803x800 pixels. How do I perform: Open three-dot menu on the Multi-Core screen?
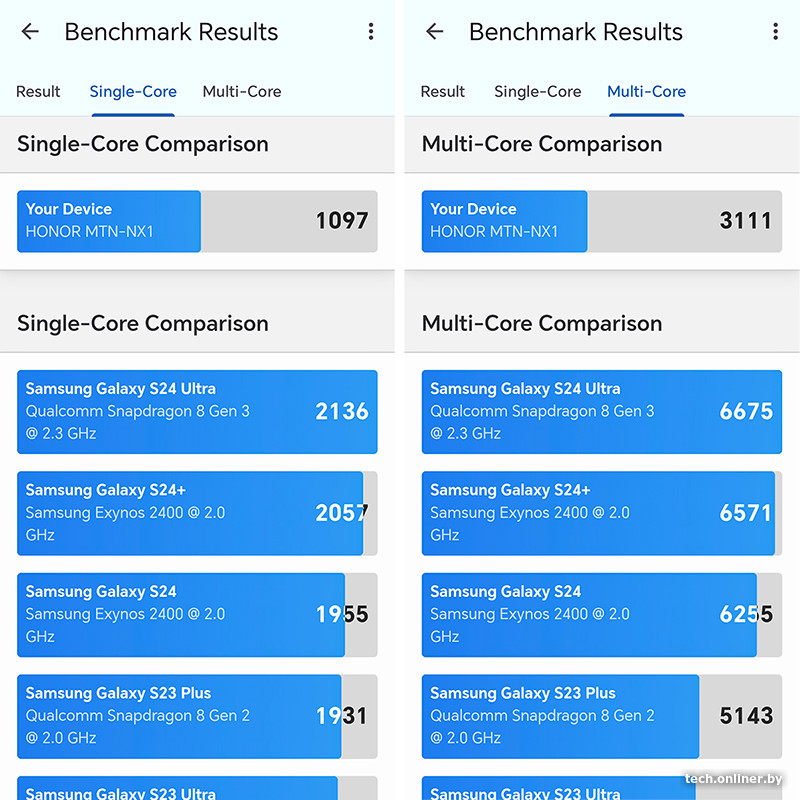tap(775, 32)
